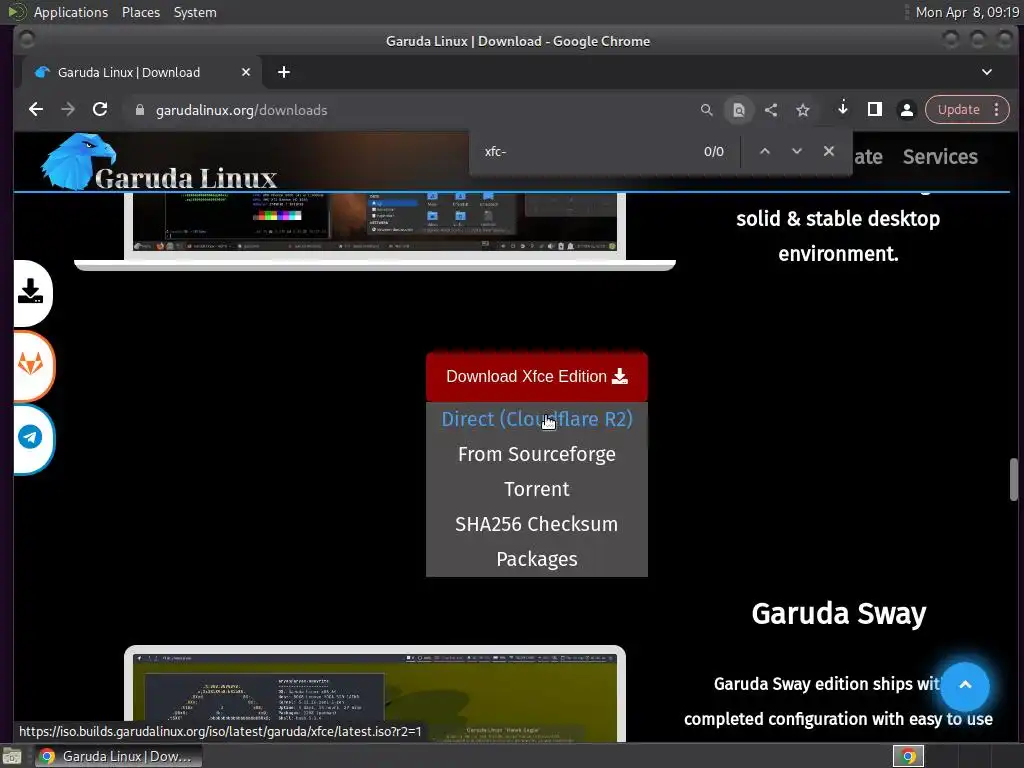1024x768 pixels.
Task: Click the Garuda Linux taskbar window button
Action: tap(118, 756)
